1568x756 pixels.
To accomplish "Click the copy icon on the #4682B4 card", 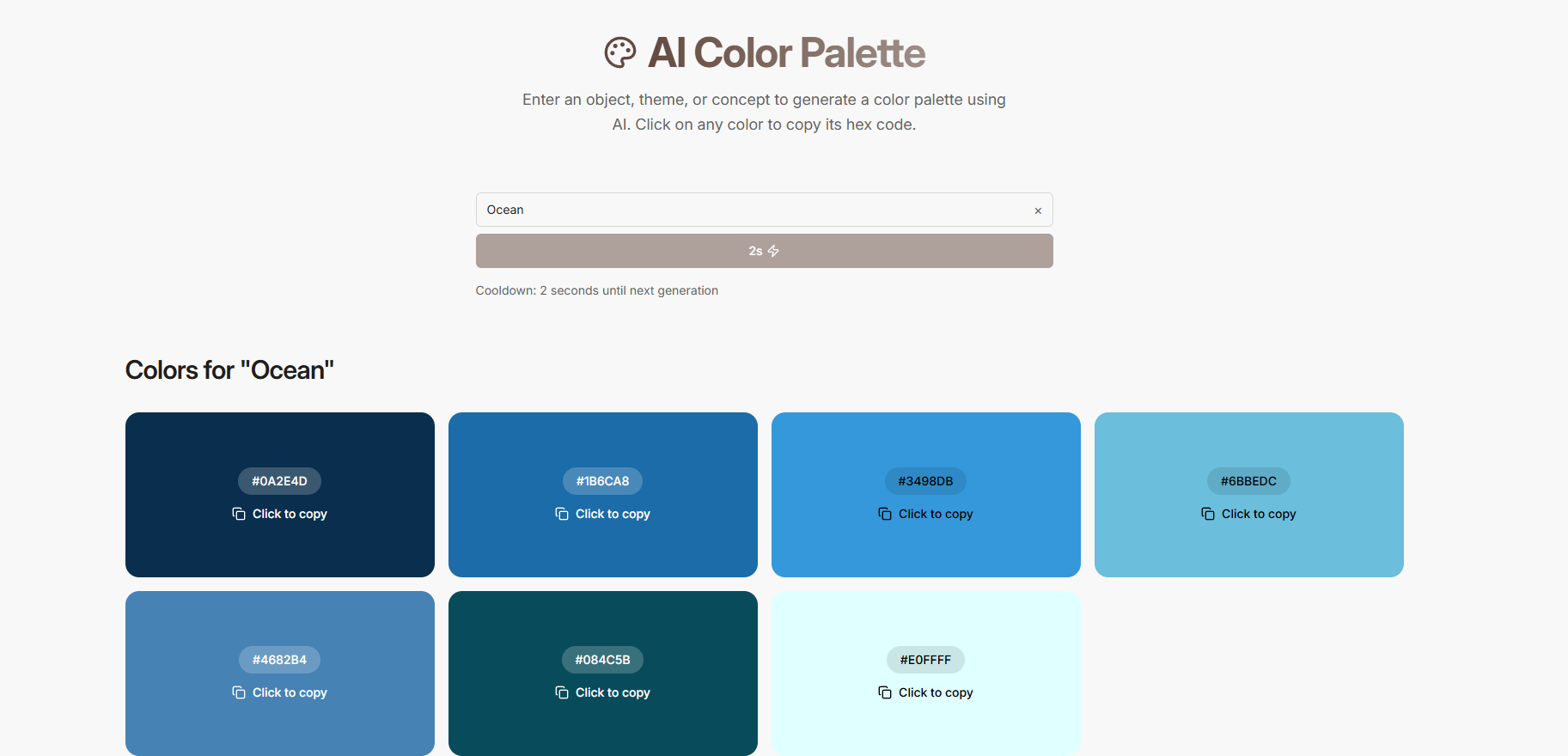I will click(238, 692).
